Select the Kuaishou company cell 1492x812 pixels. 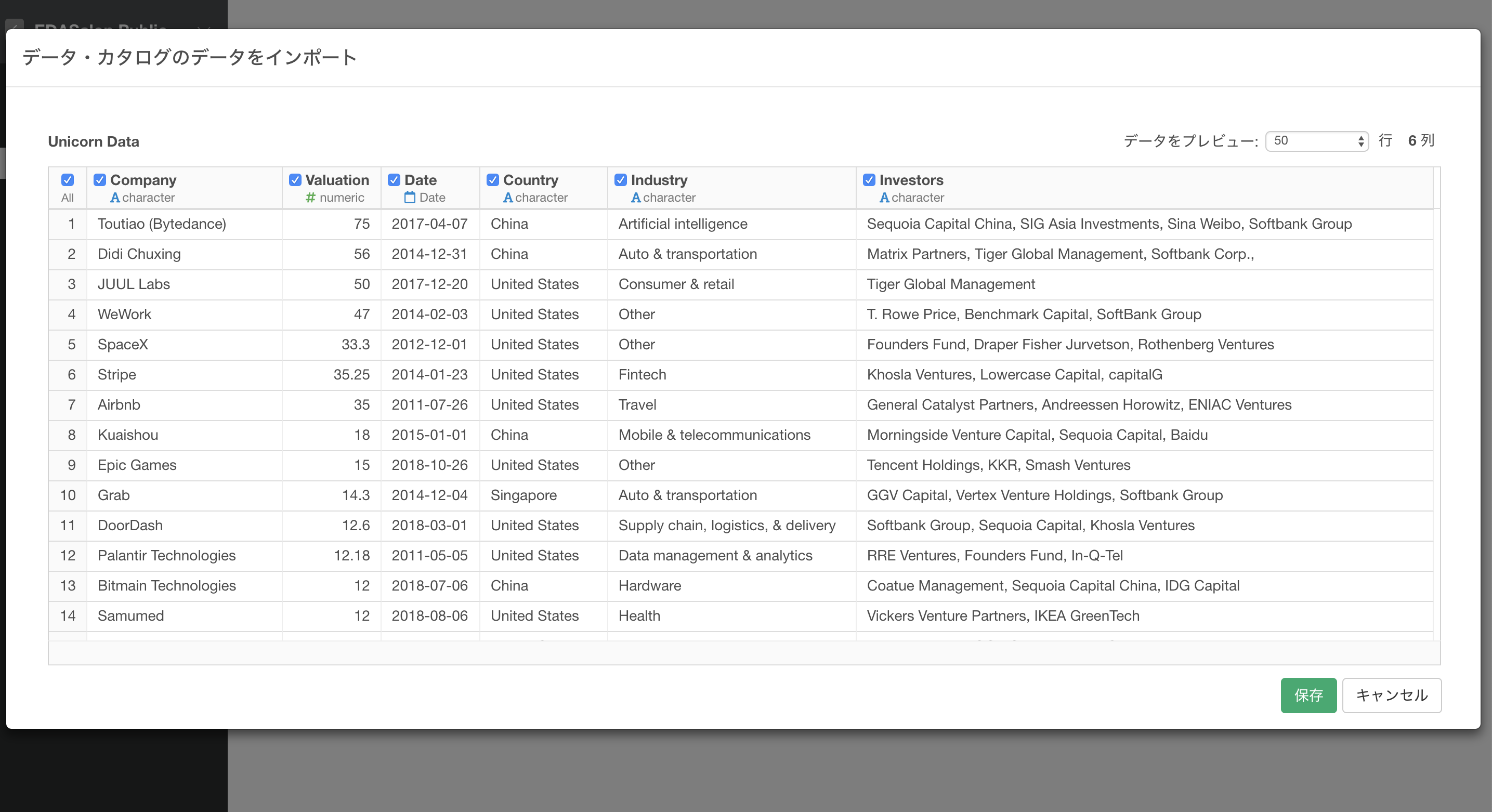(184, 435)
